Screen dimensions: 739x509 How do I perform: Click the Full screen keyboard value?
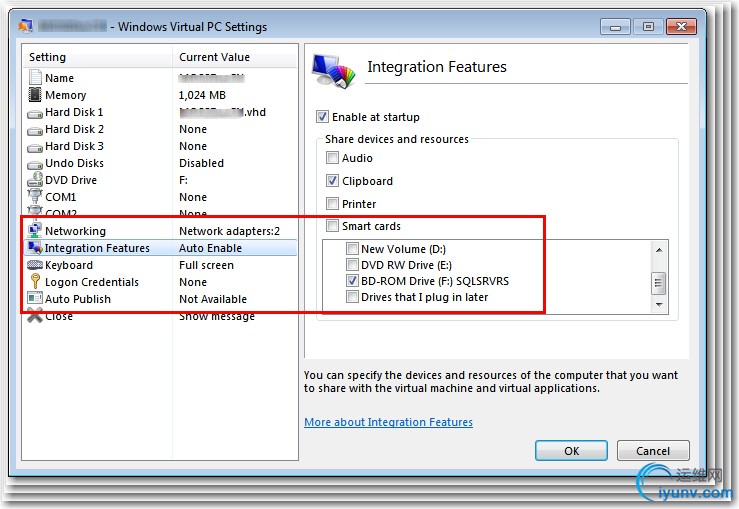(x=206, y=265)
